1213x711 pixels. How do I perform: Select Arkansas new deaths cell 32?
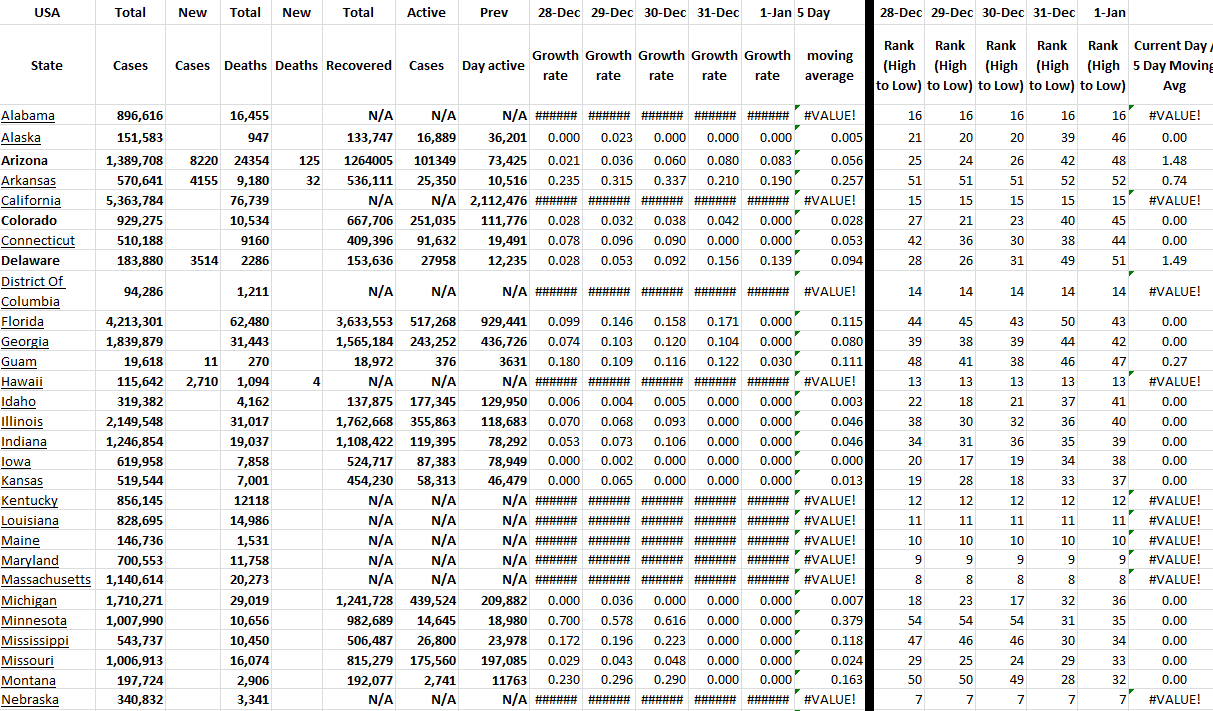pos(296,181)
